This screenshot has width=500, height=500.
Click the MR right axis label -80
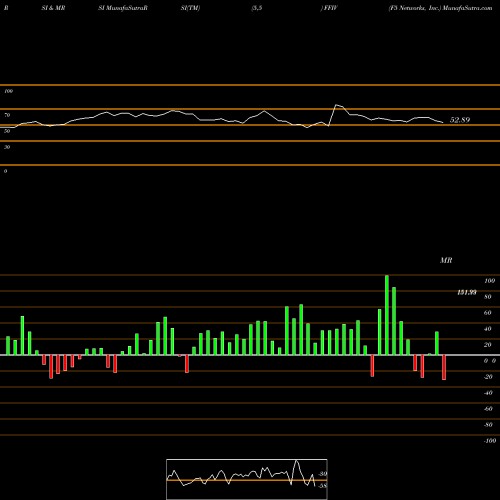[488, 425]
